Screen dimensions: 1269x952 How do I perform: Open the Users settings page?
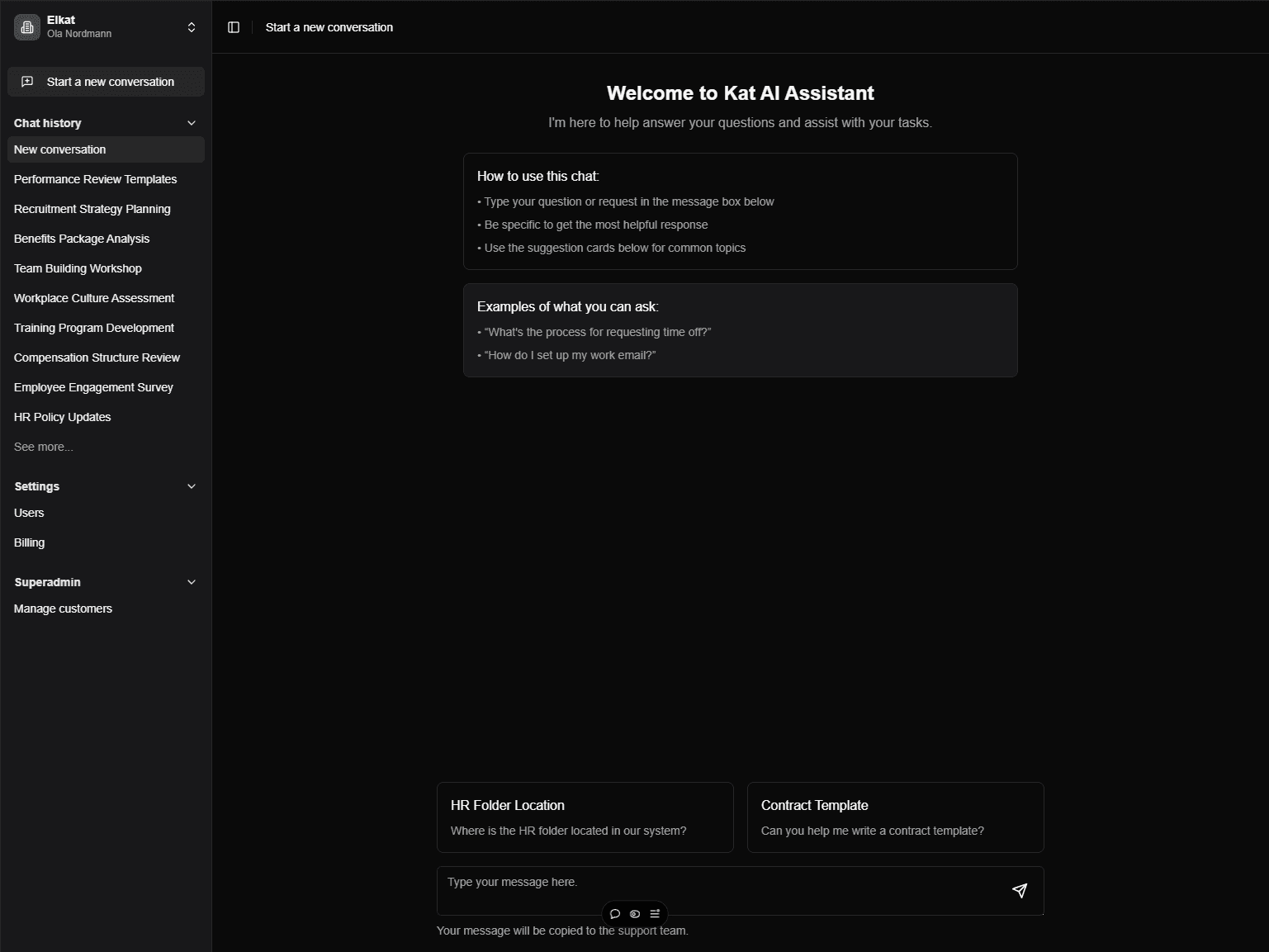click(29, 513)
